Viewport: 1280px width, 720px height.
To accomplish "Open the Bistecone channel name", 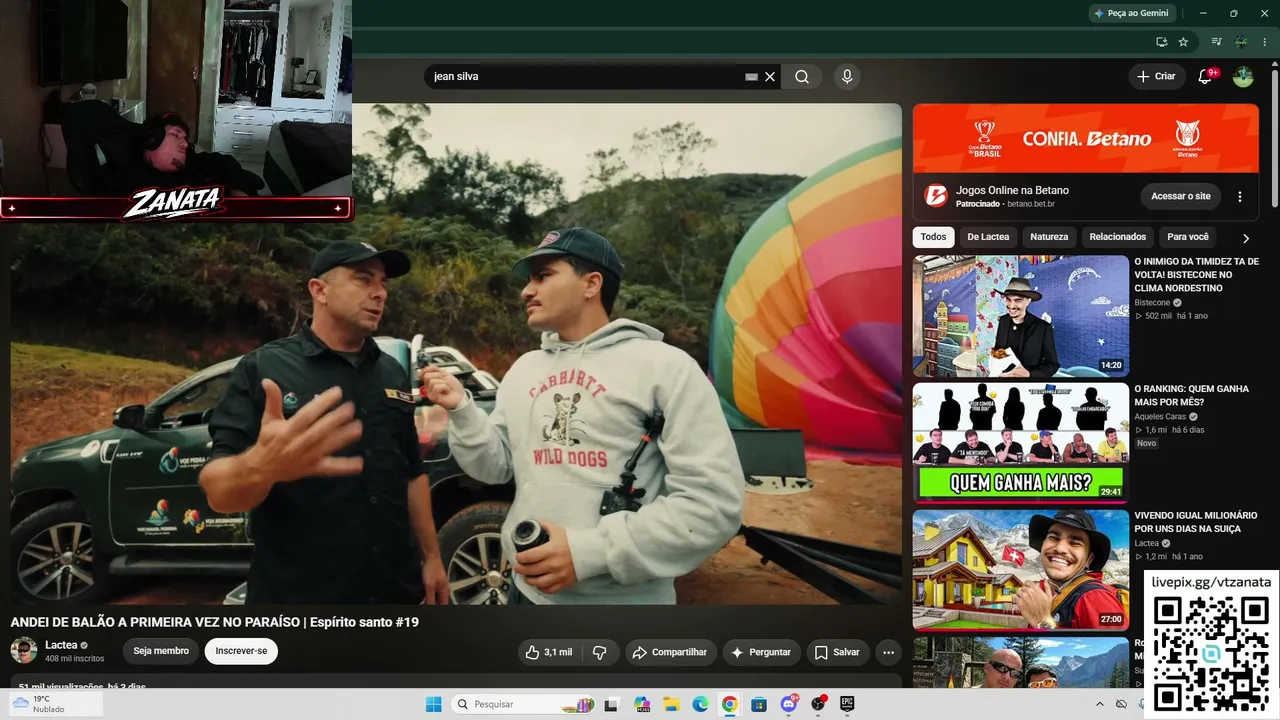I will pyautogui.click(x=1152, y=303).
